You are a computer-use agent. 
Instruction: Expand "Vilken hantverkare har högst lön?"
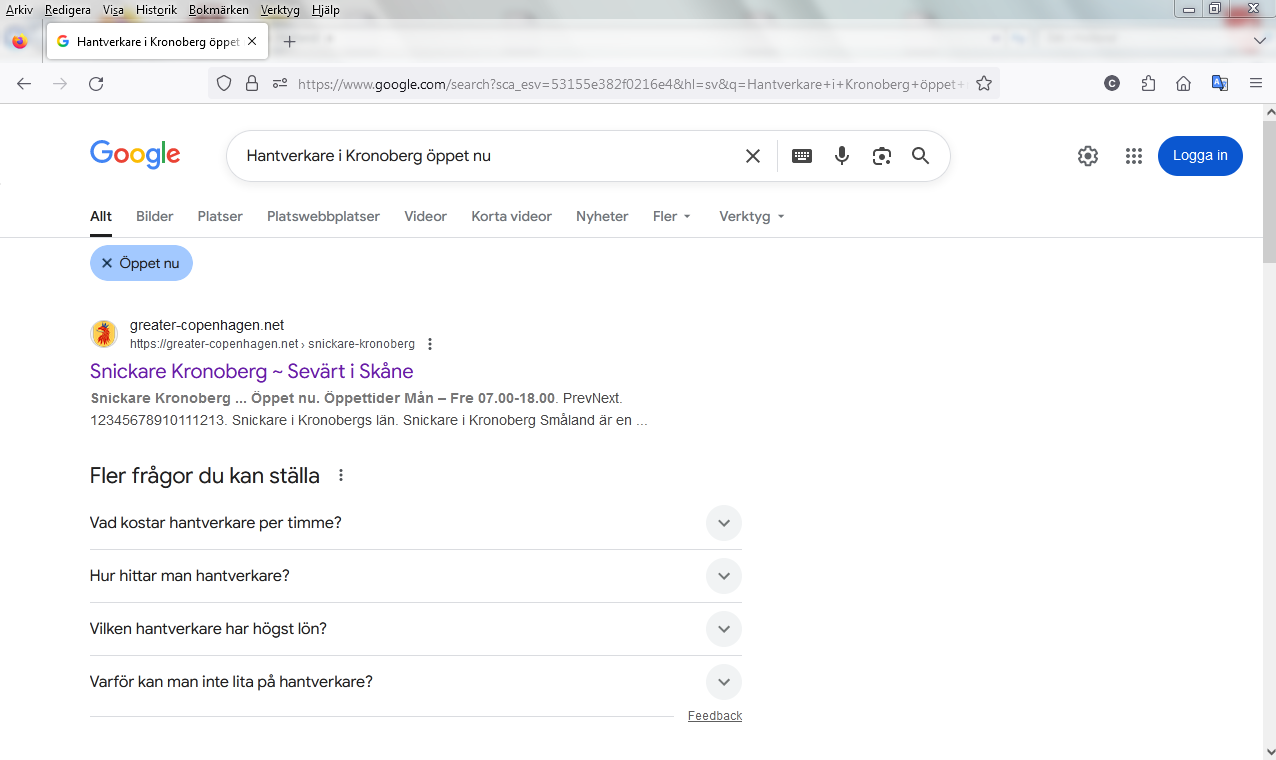tap(723, 629)
